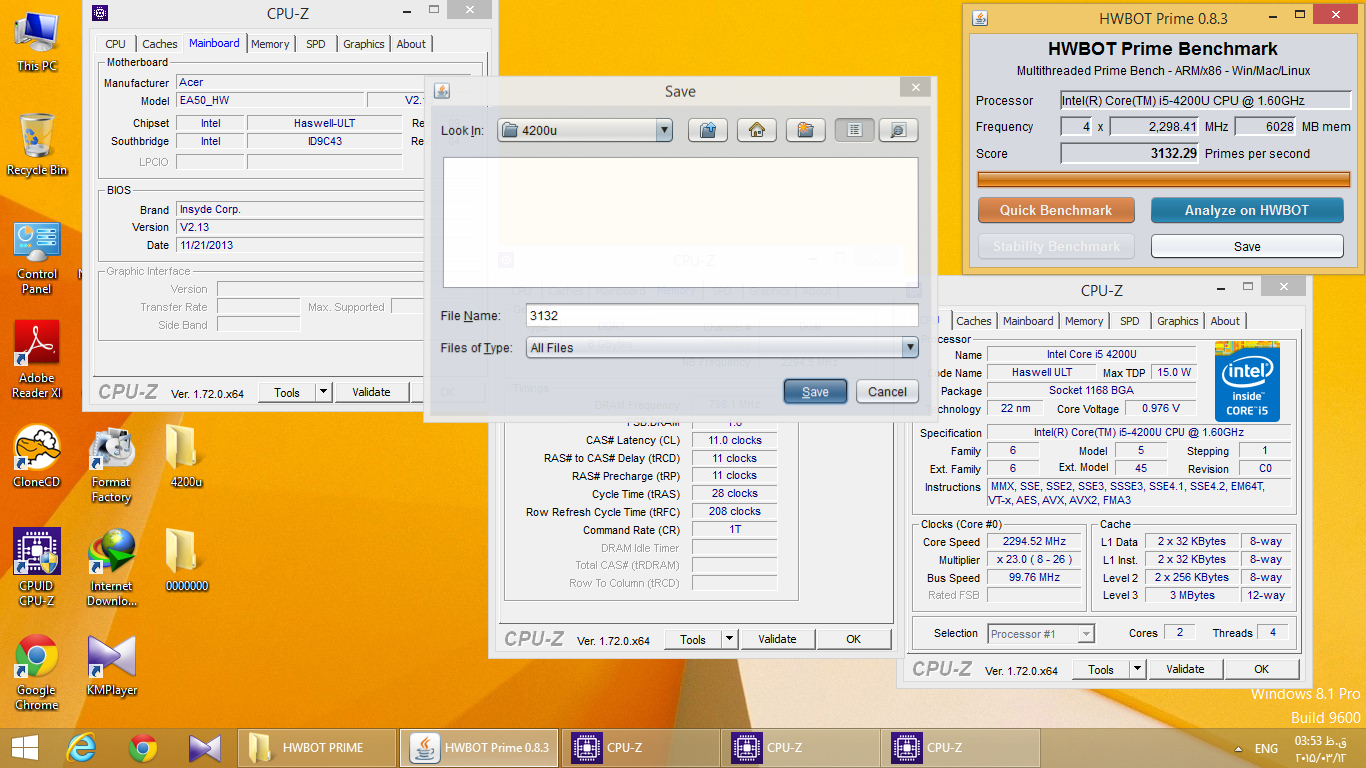The image size is (1366, 768).
Task: Click Save button in HWBOT Prime window
Action: (1247, 246)
